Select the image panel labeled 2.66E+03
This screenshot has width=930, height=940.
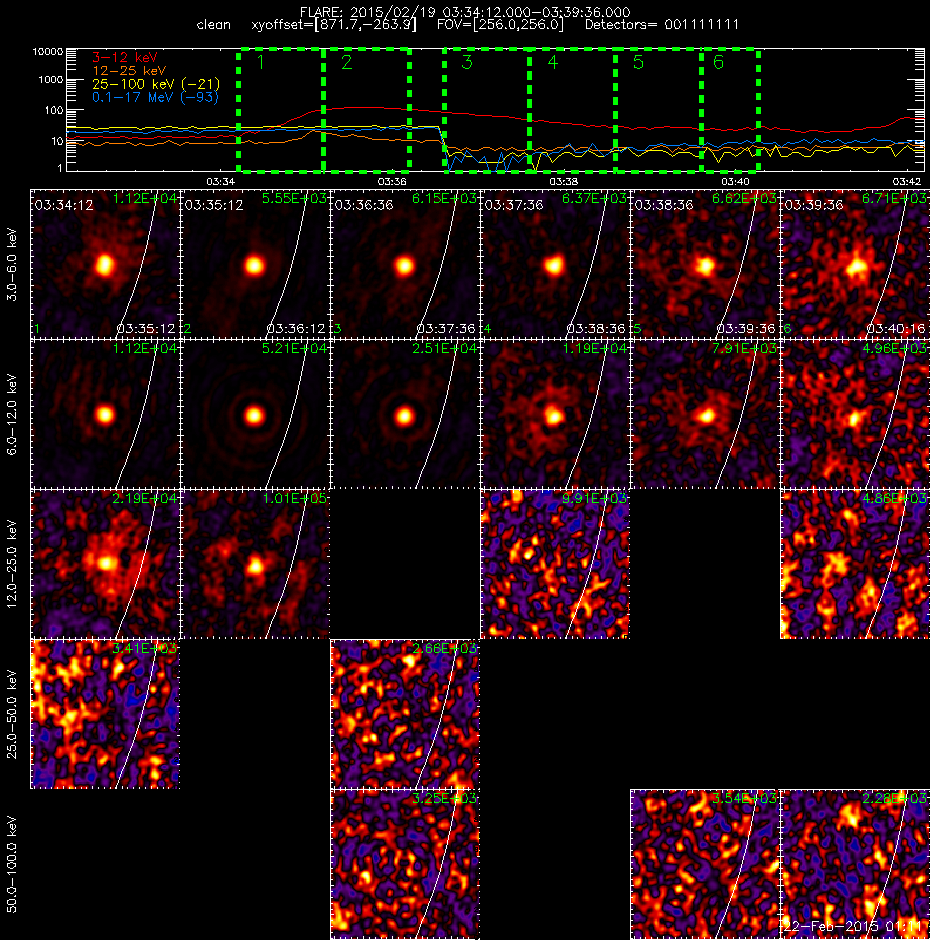click(405, 714)
